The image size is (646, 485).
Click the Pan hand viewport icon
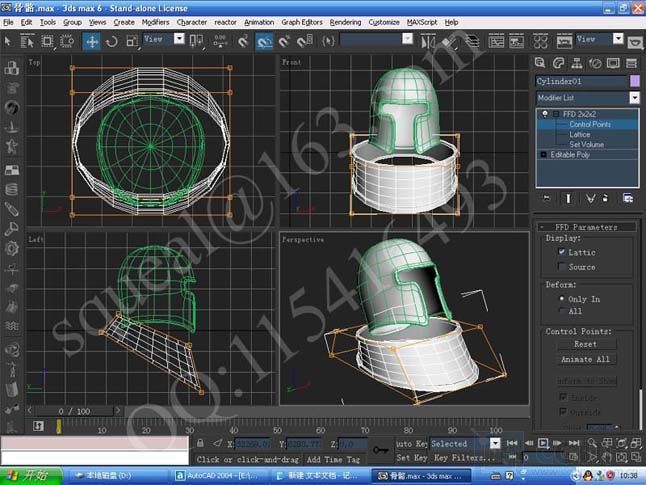pos(609,457)
